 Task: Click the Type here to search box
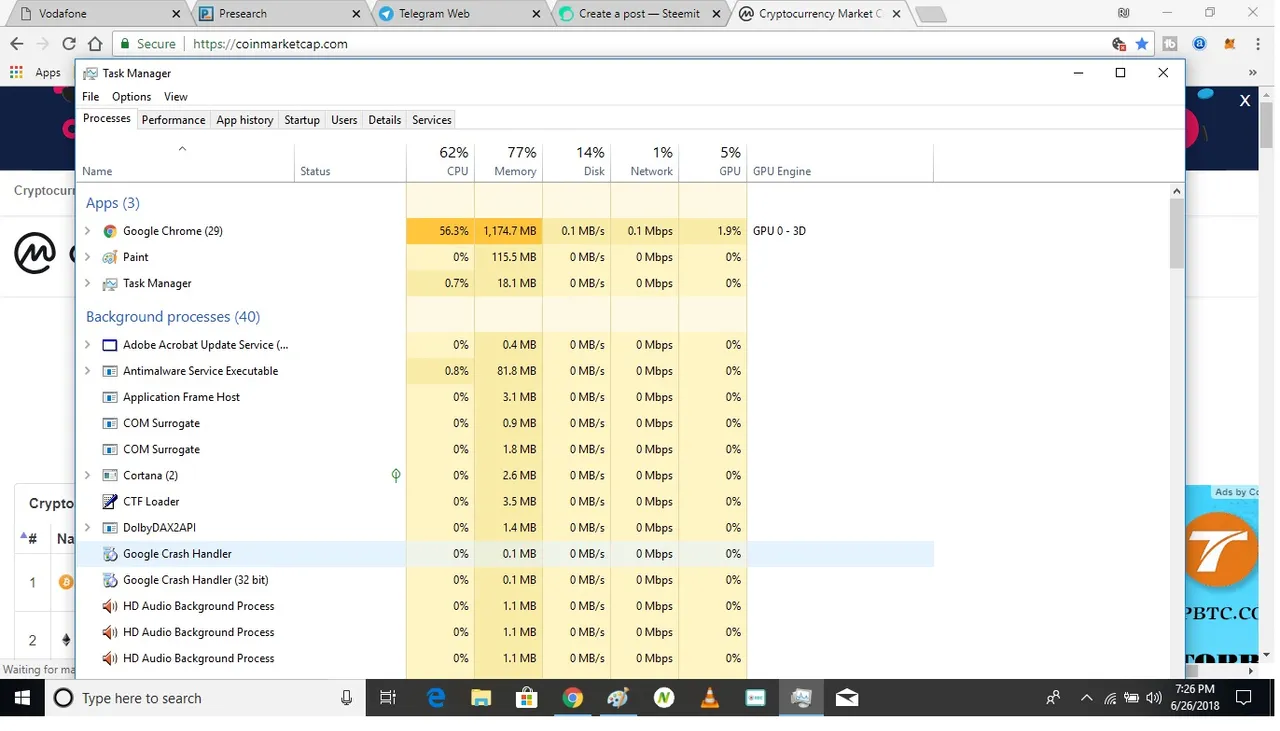pos(205,698)
